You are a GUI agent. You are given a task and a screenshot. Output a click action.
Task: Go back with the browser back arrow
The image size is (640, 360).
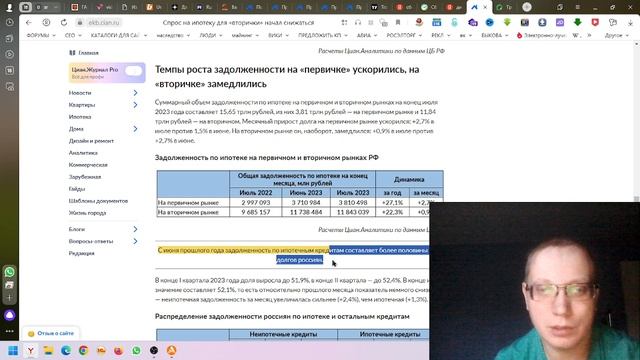28,23
